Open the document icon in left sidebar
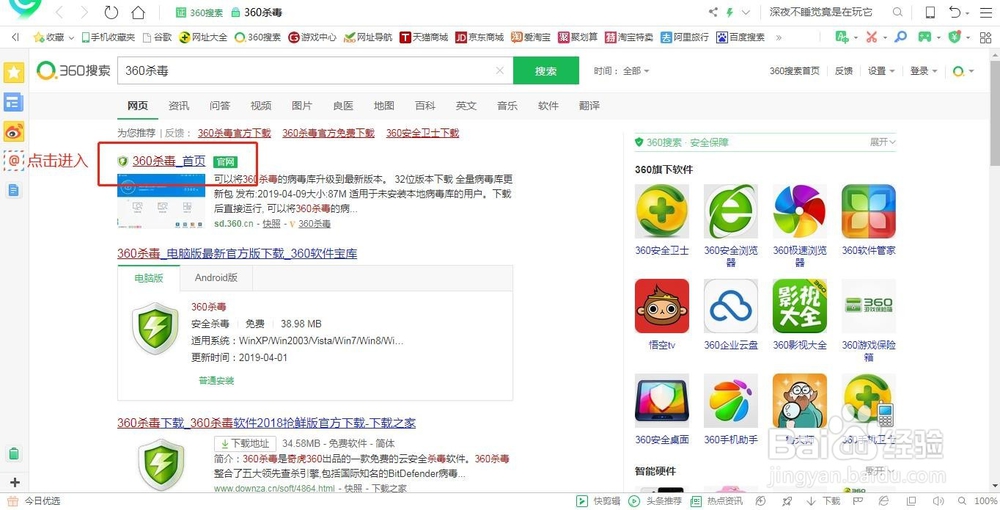This screenshot has width=1000, height=510. (x=13, y=190)
